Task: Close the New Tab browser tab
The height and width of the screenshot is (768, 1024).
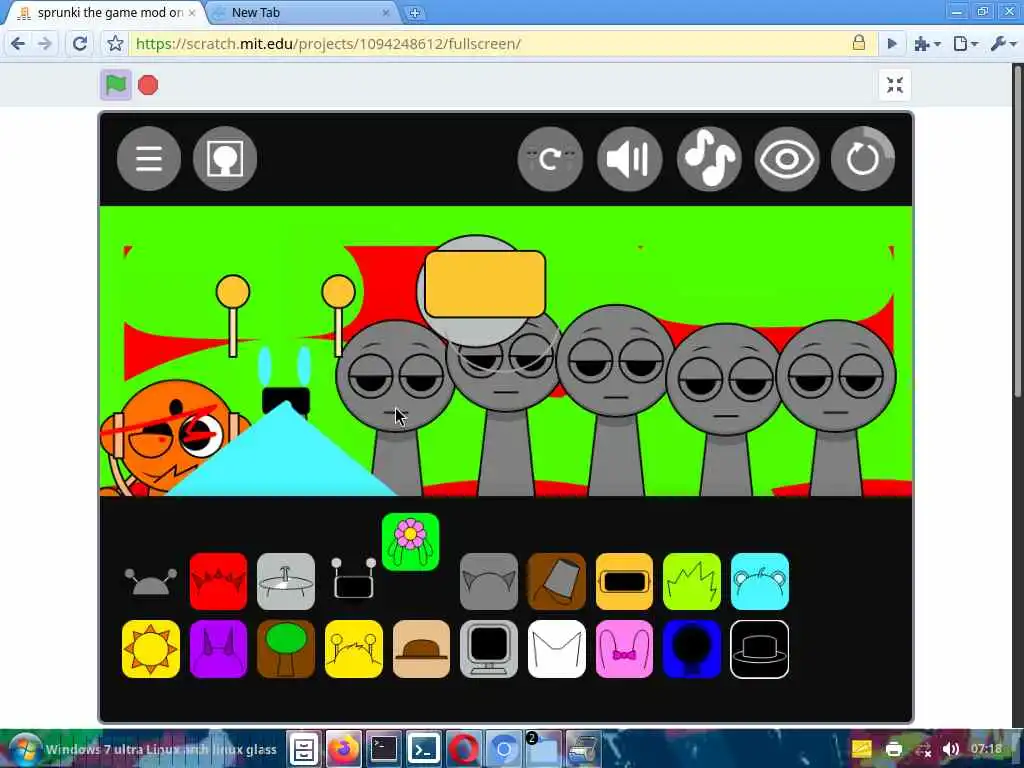Action: [x=385, y=12]
